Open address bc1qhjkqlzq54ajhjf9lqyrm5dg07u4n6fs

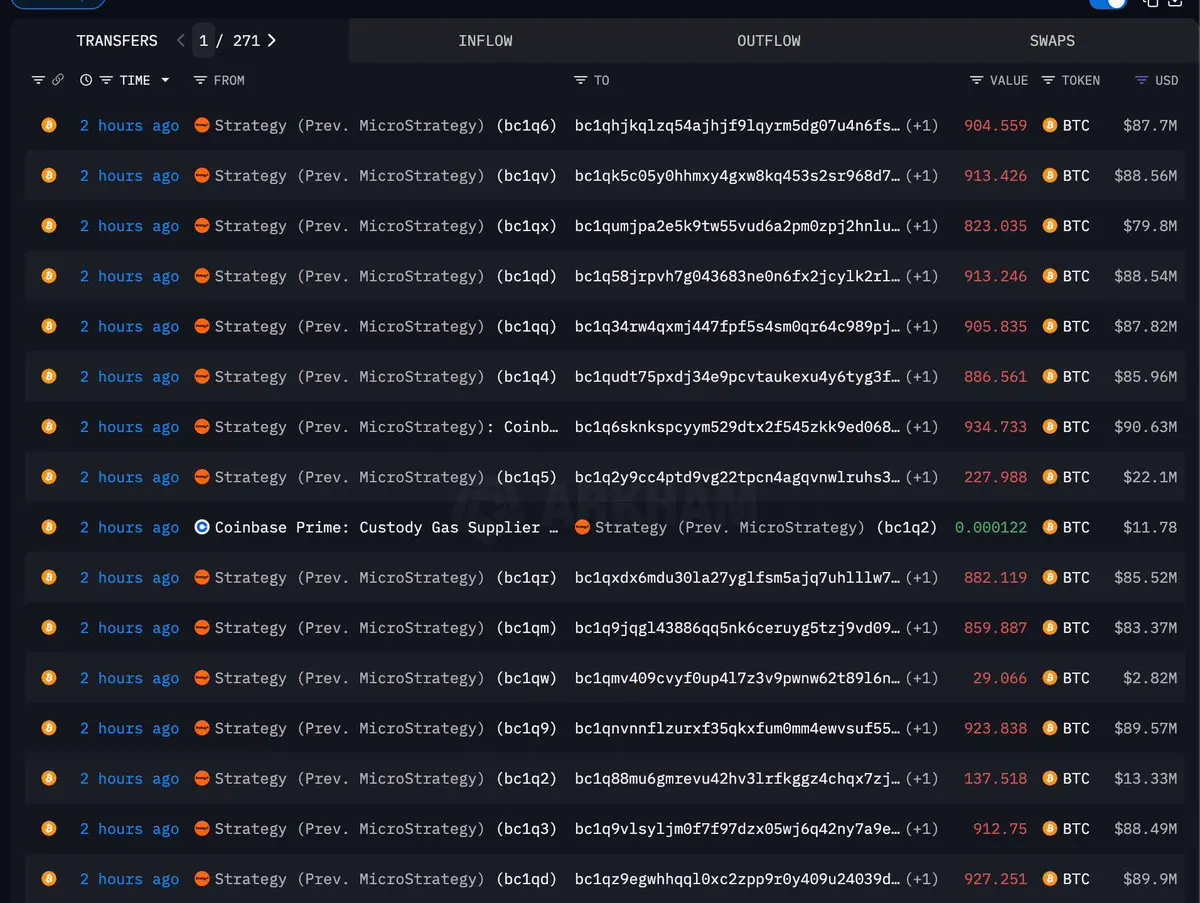click(x=737, y=125)
